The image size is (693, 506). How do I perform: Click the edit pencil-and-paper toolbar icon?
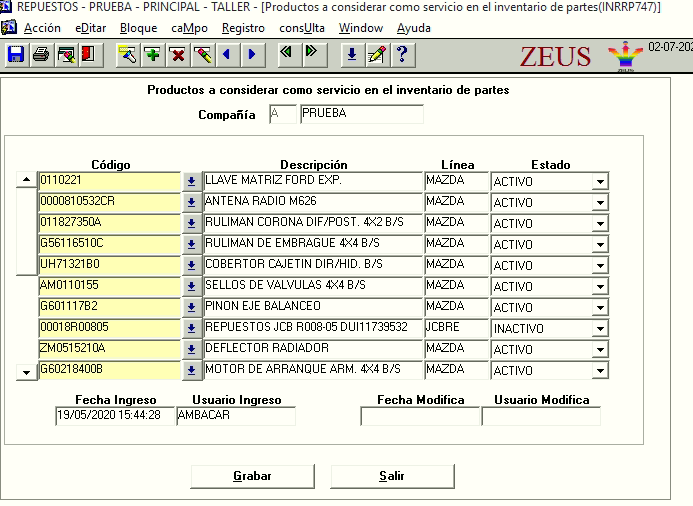tap(377, 55)
